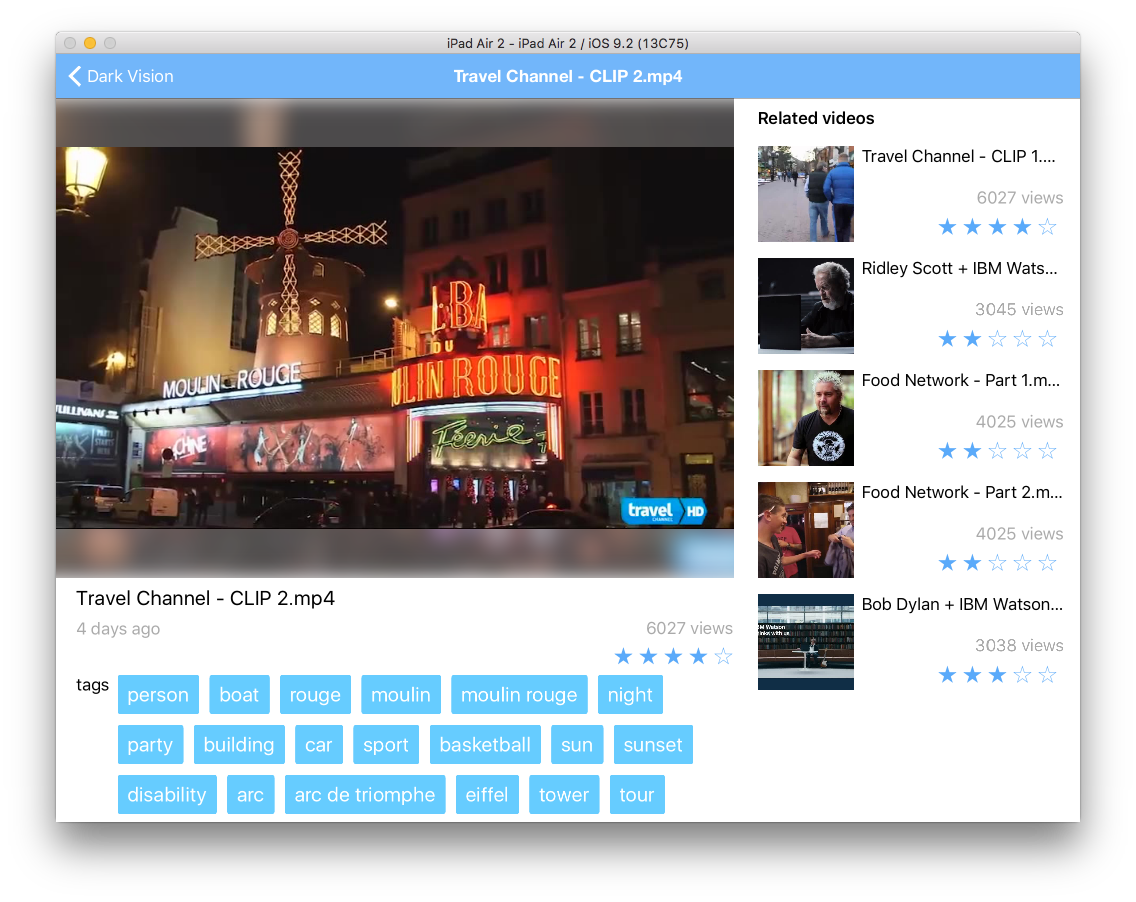Tap the 'sun' tag

point(577,745)
